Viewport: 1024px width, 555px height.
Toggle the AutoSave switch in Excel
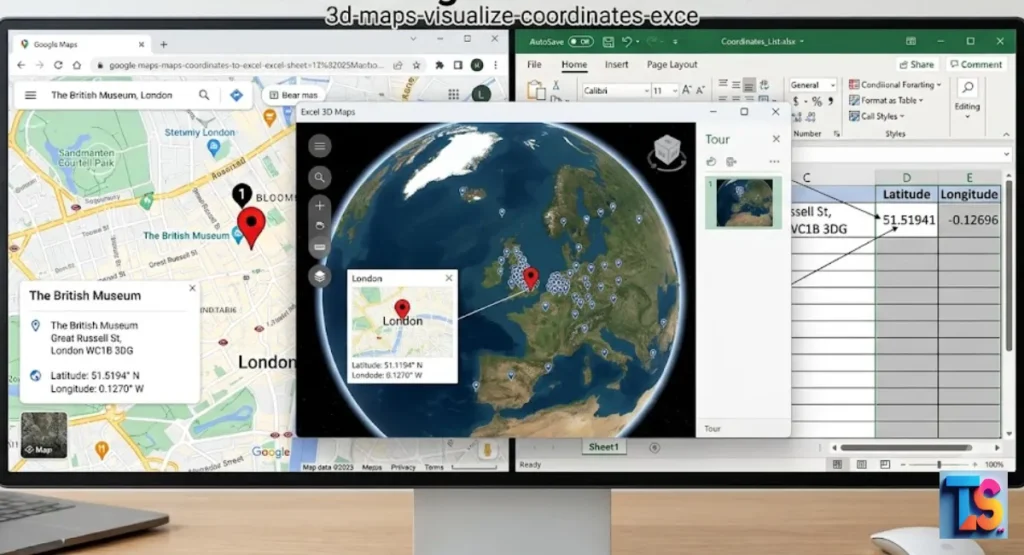click(x=580, y=42)
